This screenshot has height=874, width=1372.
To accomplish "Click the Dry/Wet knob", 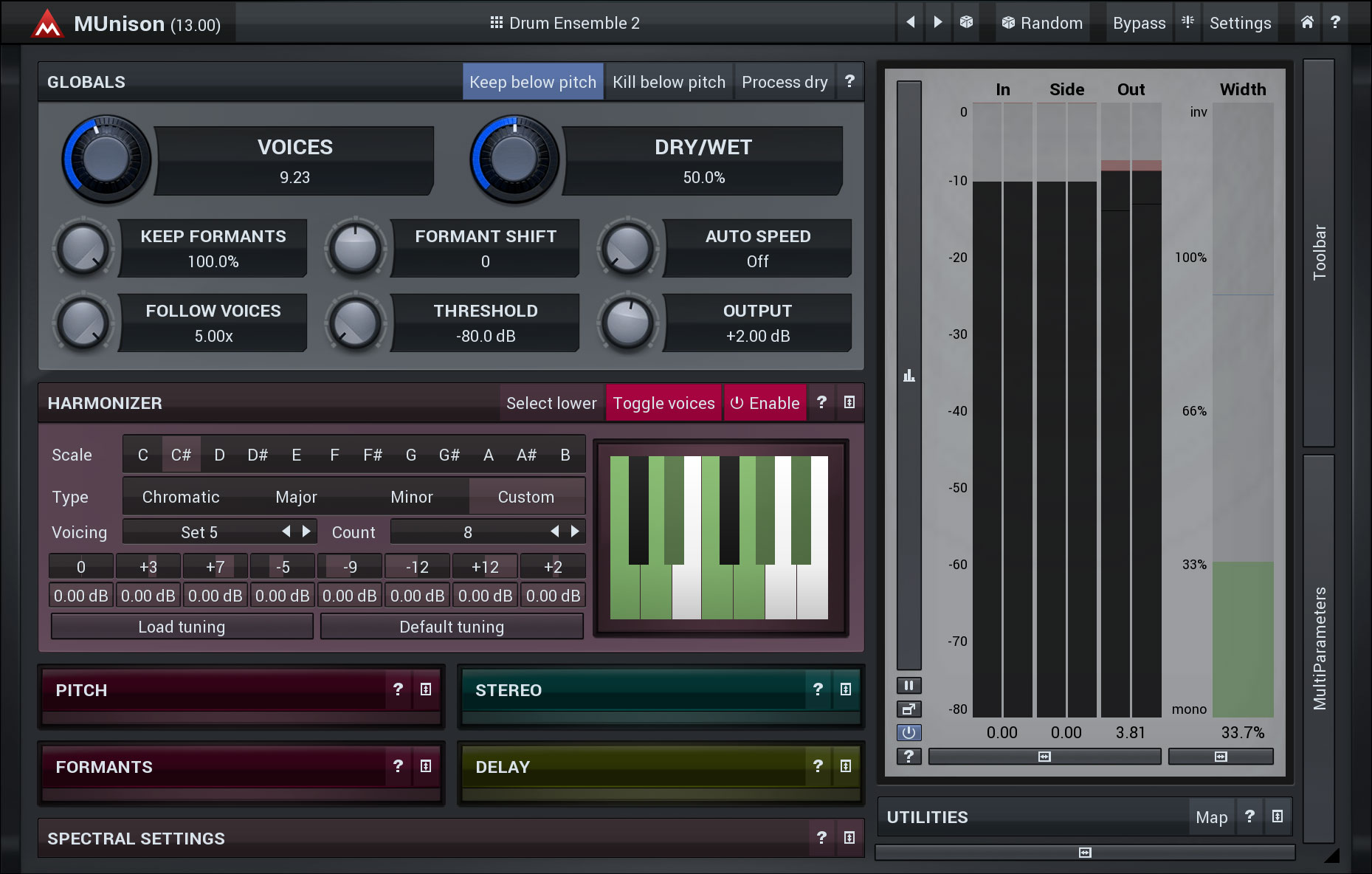I will pyautogui.click(x=514, y=159).
